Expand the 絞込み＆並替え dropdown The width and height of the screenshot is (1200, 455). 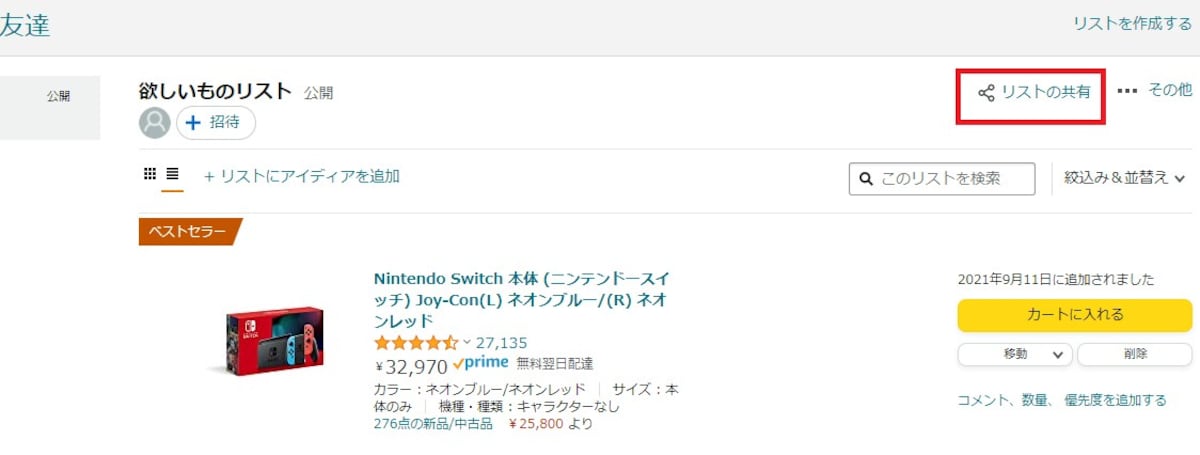point(1125,178)
